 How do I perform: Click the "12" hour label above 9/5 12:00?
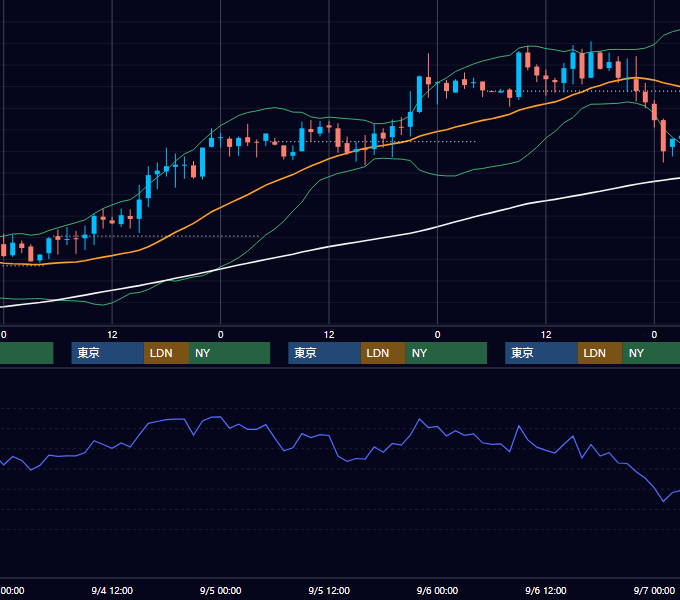[329, 335]
